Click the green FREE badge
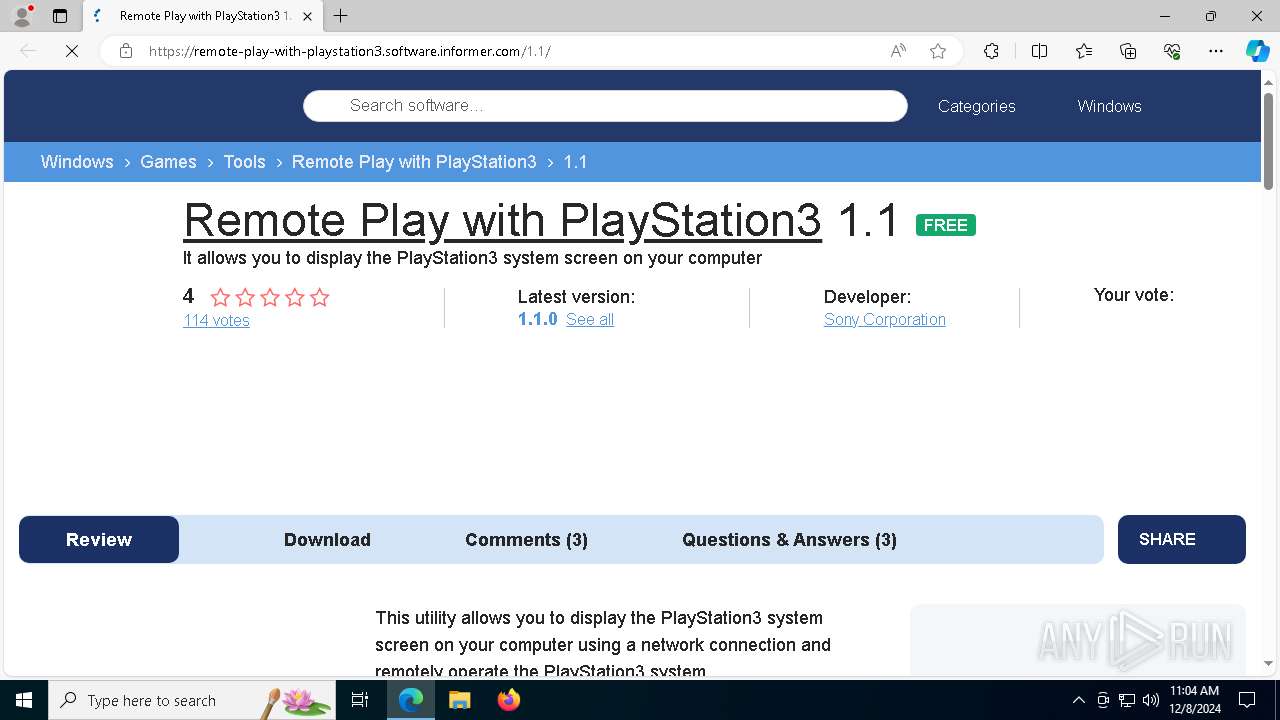The width and height of the screenshot is (1280, 720). coord(945,225)
